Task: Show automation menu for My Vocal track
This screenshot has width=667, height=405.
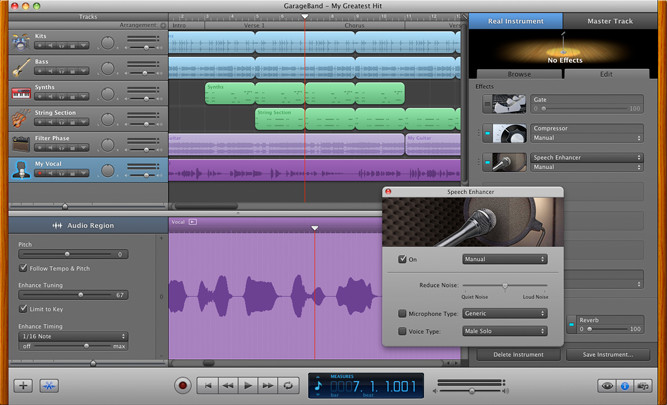Action: [x=83, y=173]
